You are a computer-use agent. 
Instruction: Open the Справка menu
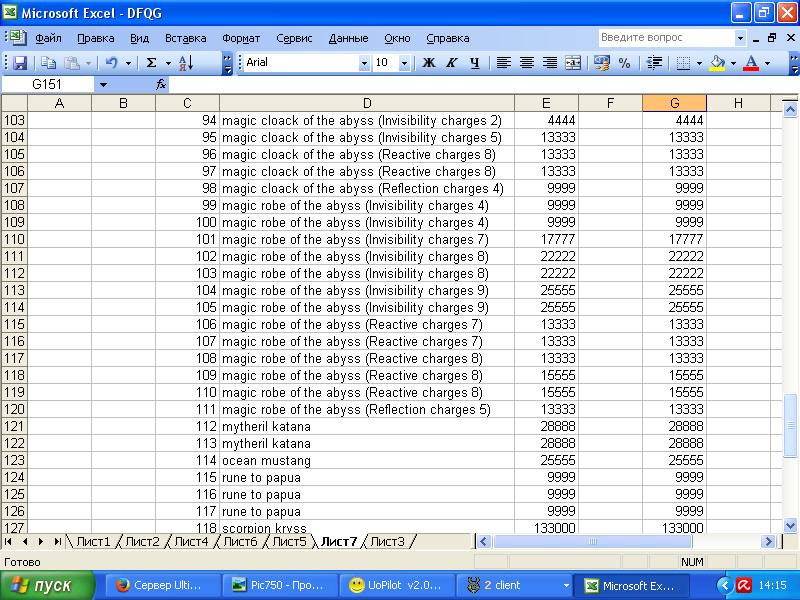click(x=447, y=38)
